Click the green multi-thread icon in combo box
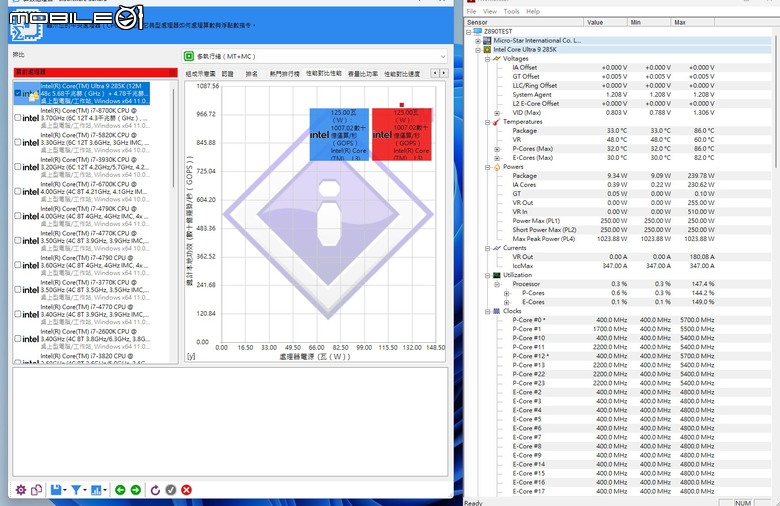Image resolution: width=780 pixels, height=506 pixels. pyautogui.click(x=189, y=56)
